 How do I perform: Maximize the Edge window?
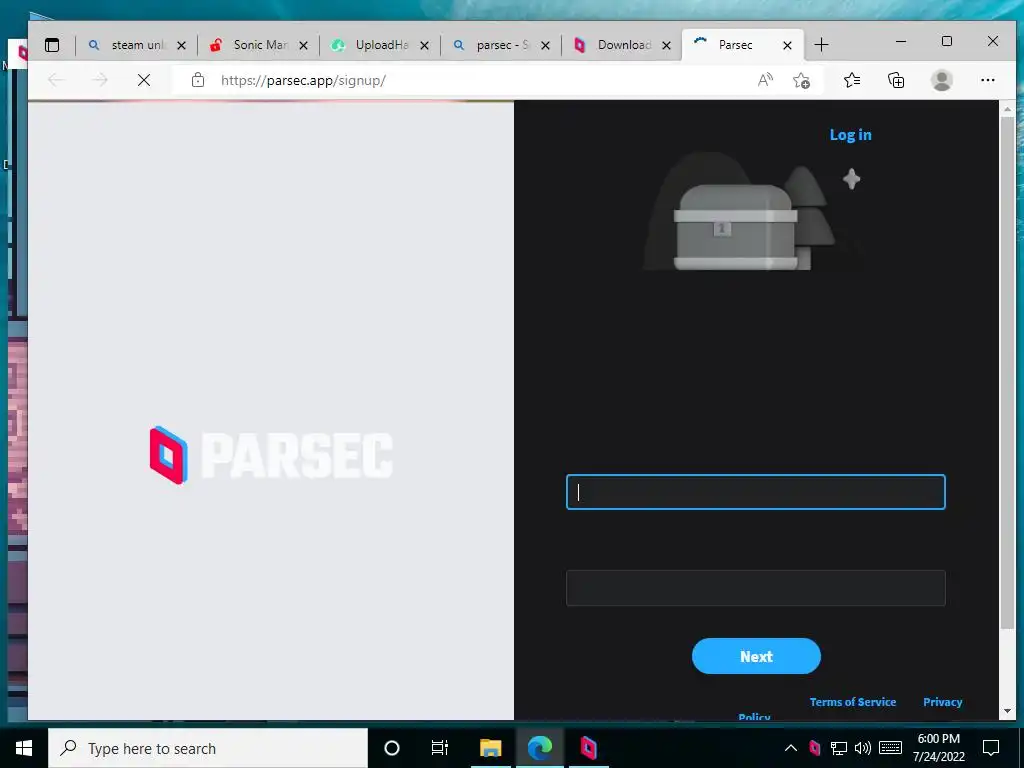coord(947,41)
